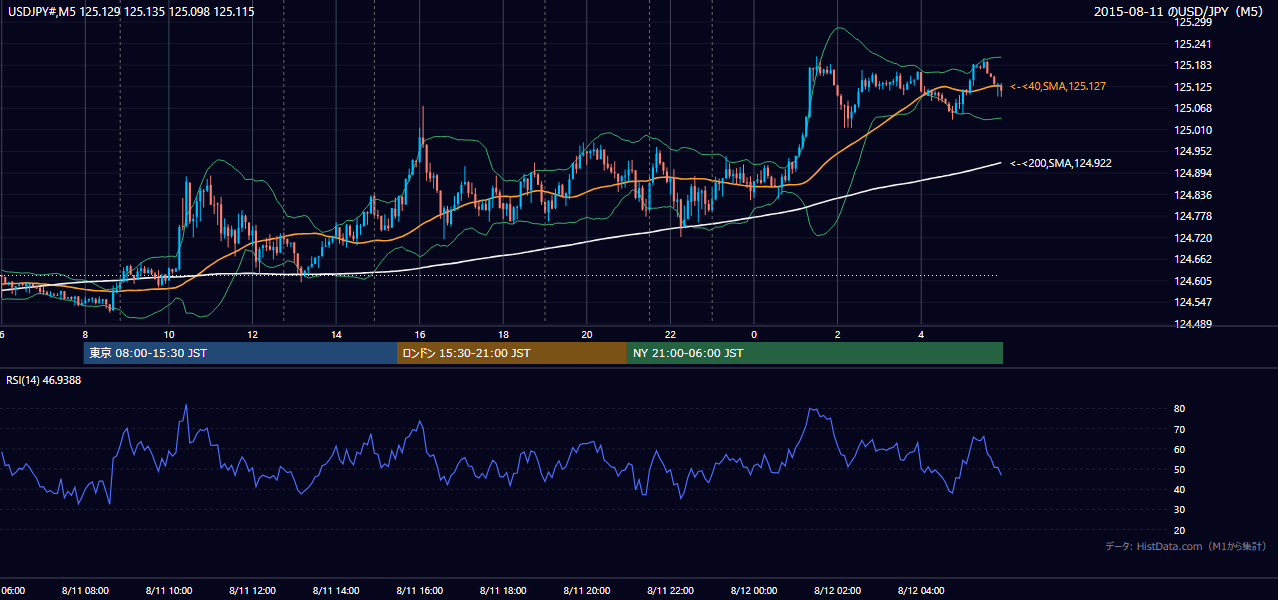Click hour label 18 under price chart

pos(503,335)
